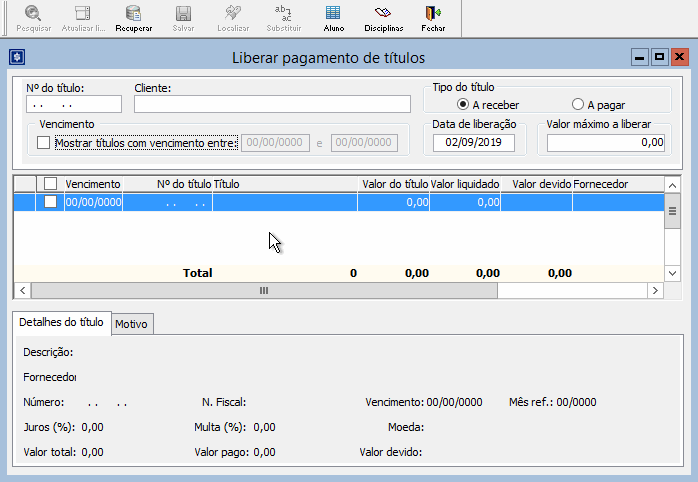The image size is (698, 482).
Task: Open the Disciplinas book icon
Action: point(383,14)
